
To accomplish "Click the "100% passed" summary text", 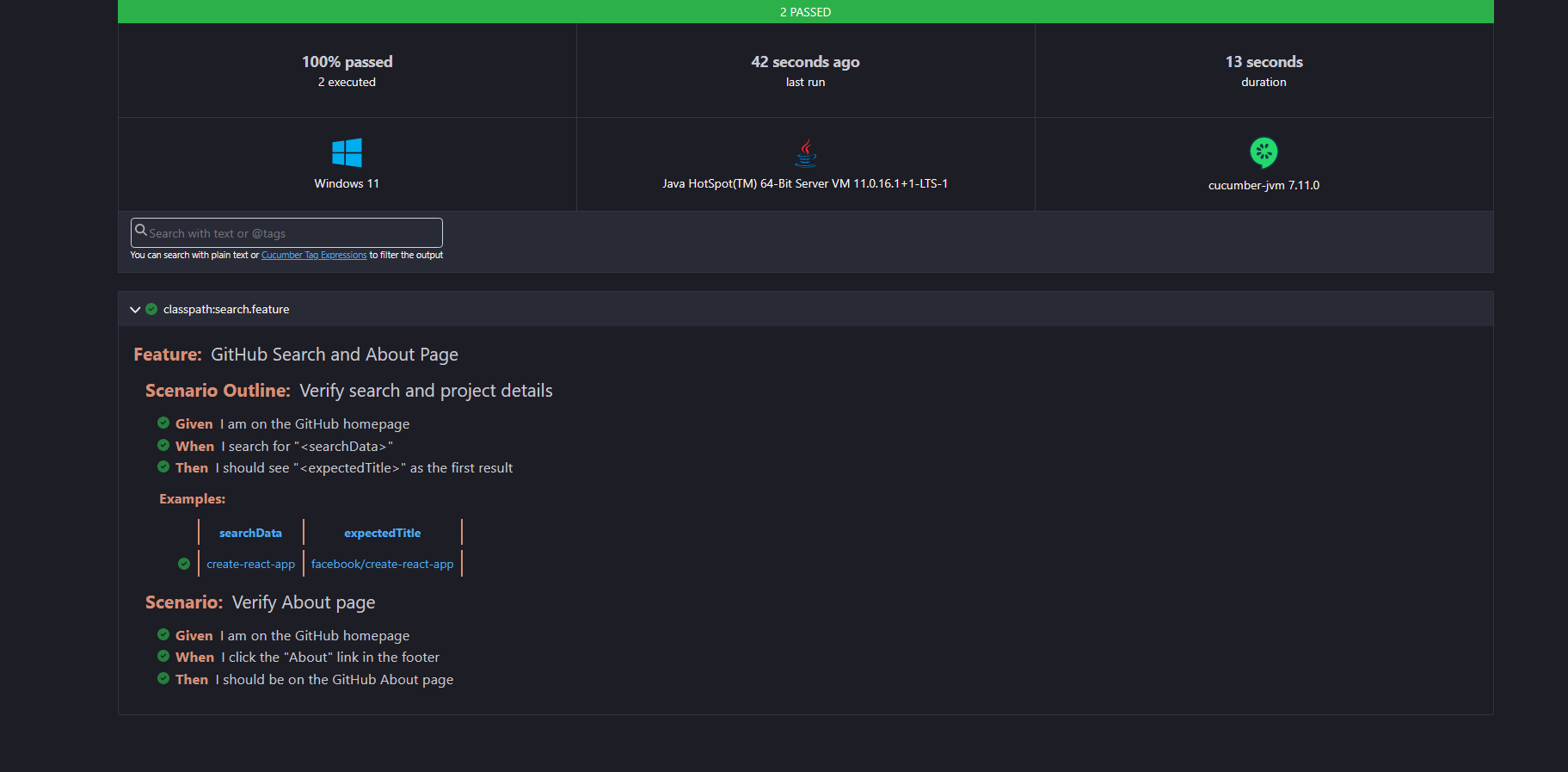I will coord(347,62).
